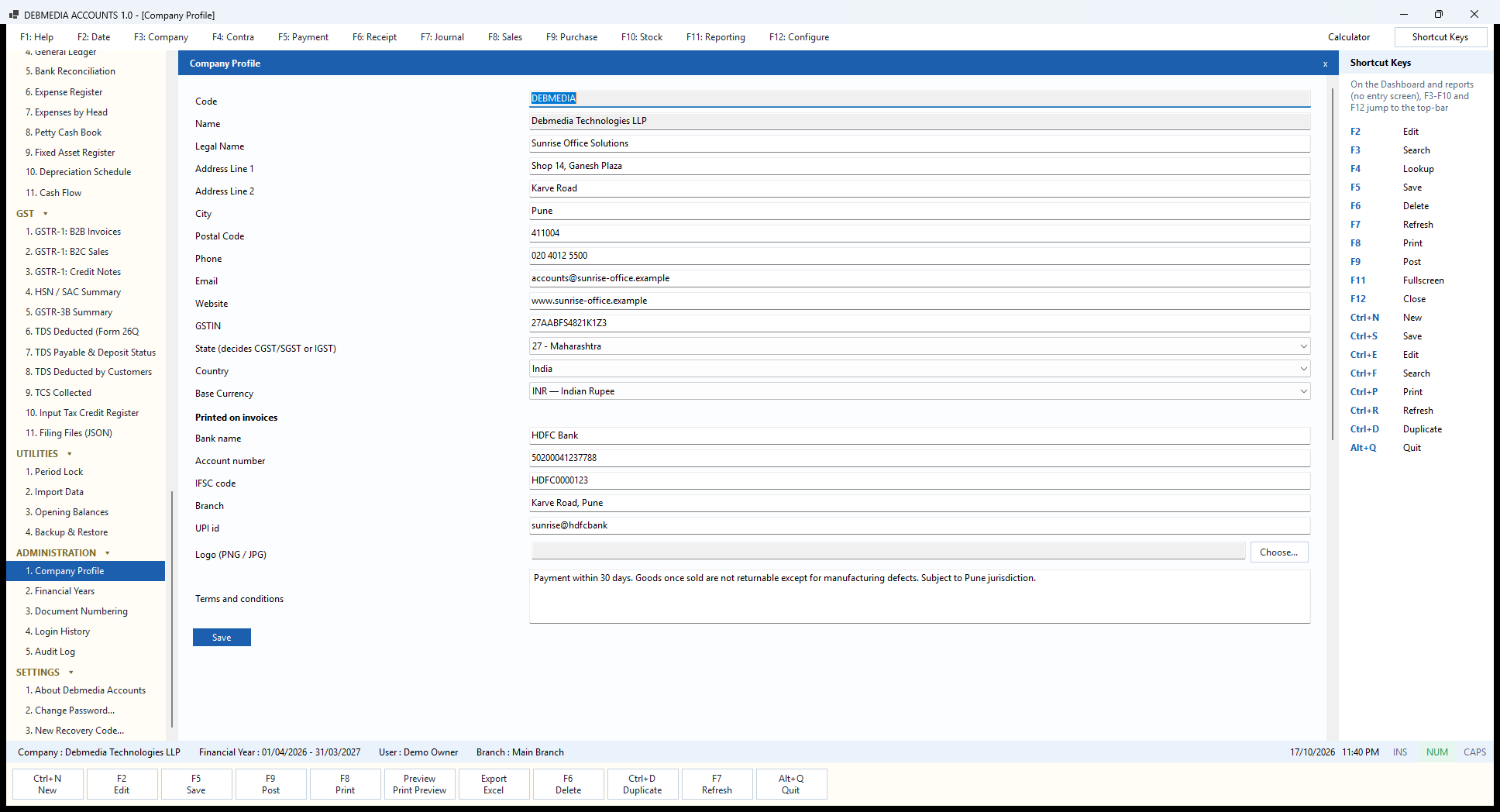Click the Terms and conditions text area
1500x812 pixels.
pyautogui.click(x=920, y=597)
